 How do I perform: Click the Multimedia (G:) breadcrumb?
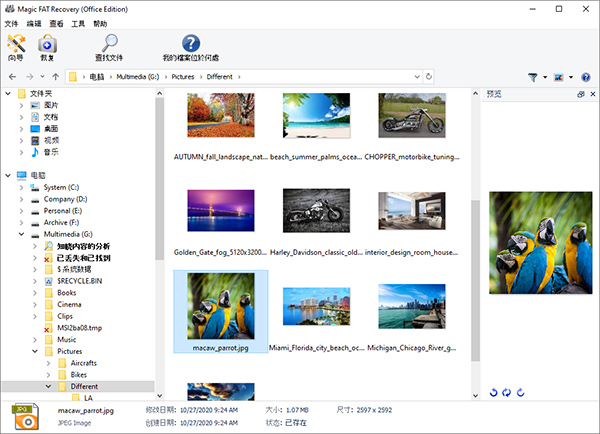(x=138, y=77)
